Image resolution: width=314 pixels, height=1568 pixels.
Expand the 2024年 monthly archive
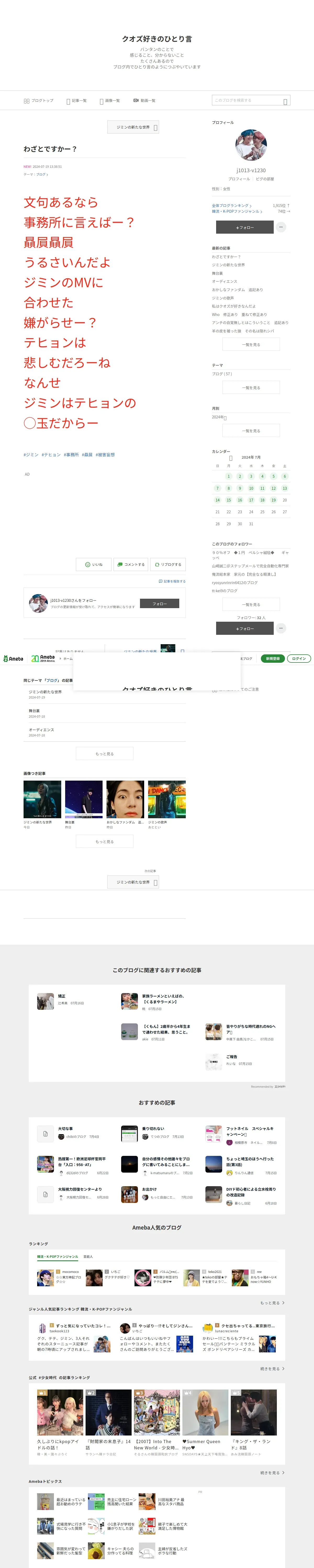pyautogui.click(x=220, y=418)
